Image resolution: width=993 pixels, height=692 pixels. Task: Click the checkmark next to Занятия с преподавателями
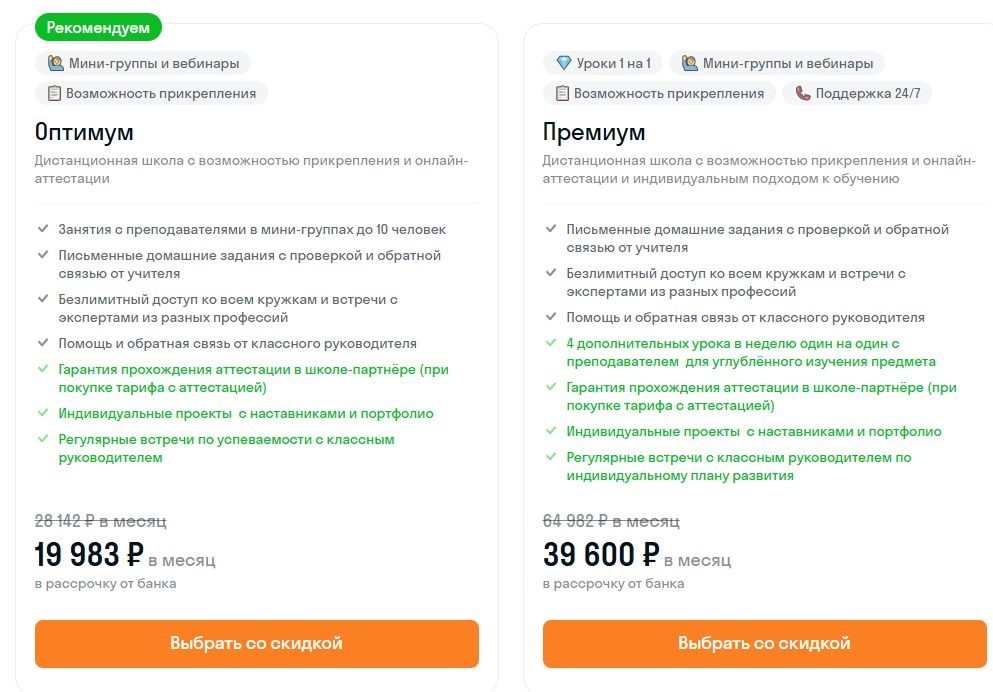tap(41, 227)
